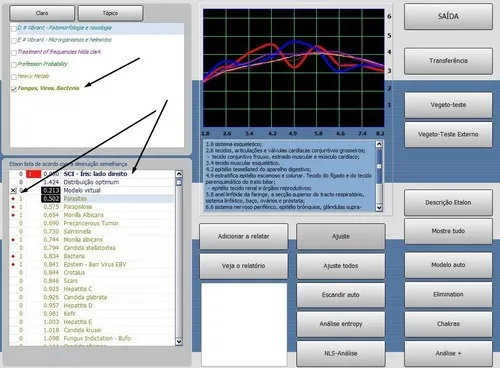The image size is (500, 368).
Task: Check Profession Probability checkbox
Action: pyautogui.click(x=14, y=65)
